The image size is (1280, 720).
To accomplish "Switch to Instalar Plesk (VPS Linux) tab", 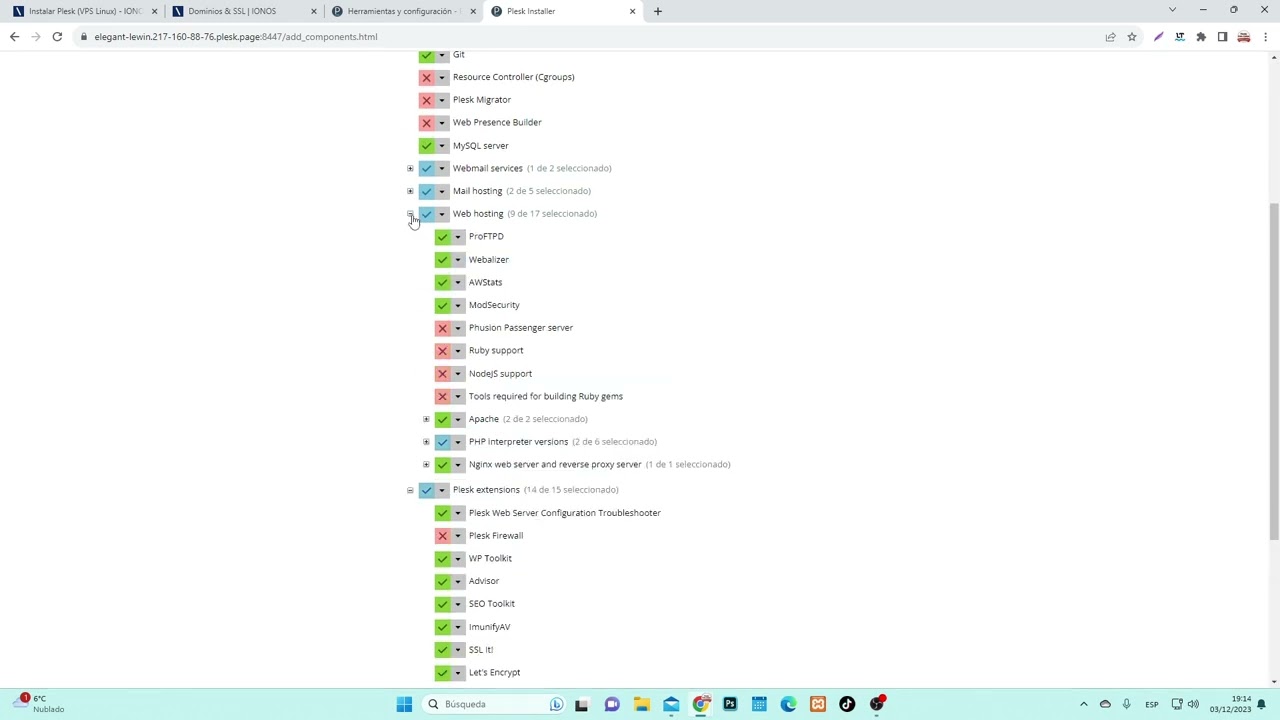I will tap(85, 11).
